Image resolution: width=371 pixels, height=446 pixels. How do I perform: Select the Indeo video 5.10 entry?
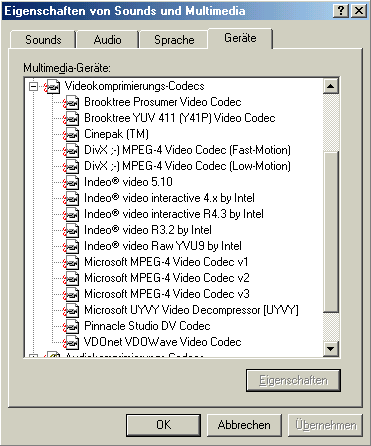coord(128,182)
